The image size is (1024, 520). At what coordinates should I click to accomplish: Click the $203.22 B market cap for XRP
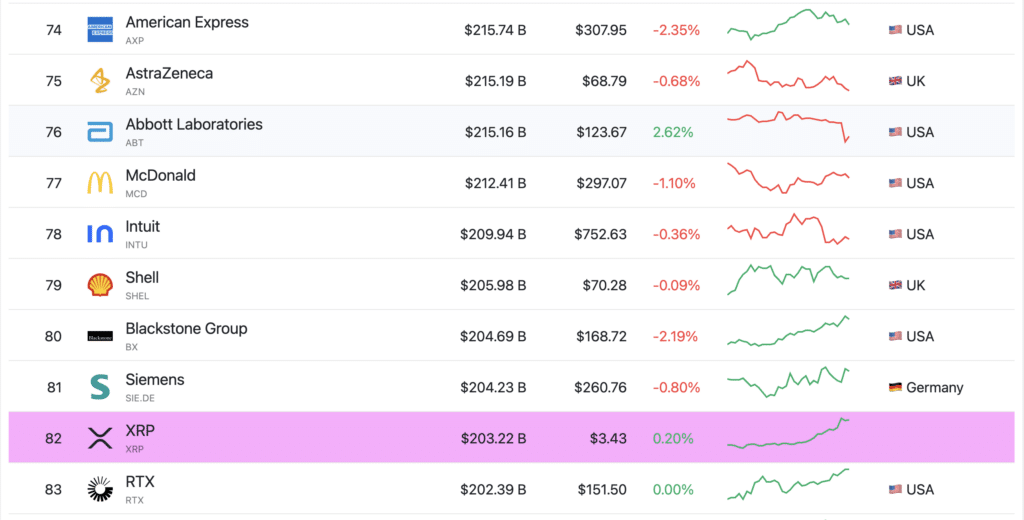coord(493,438)
